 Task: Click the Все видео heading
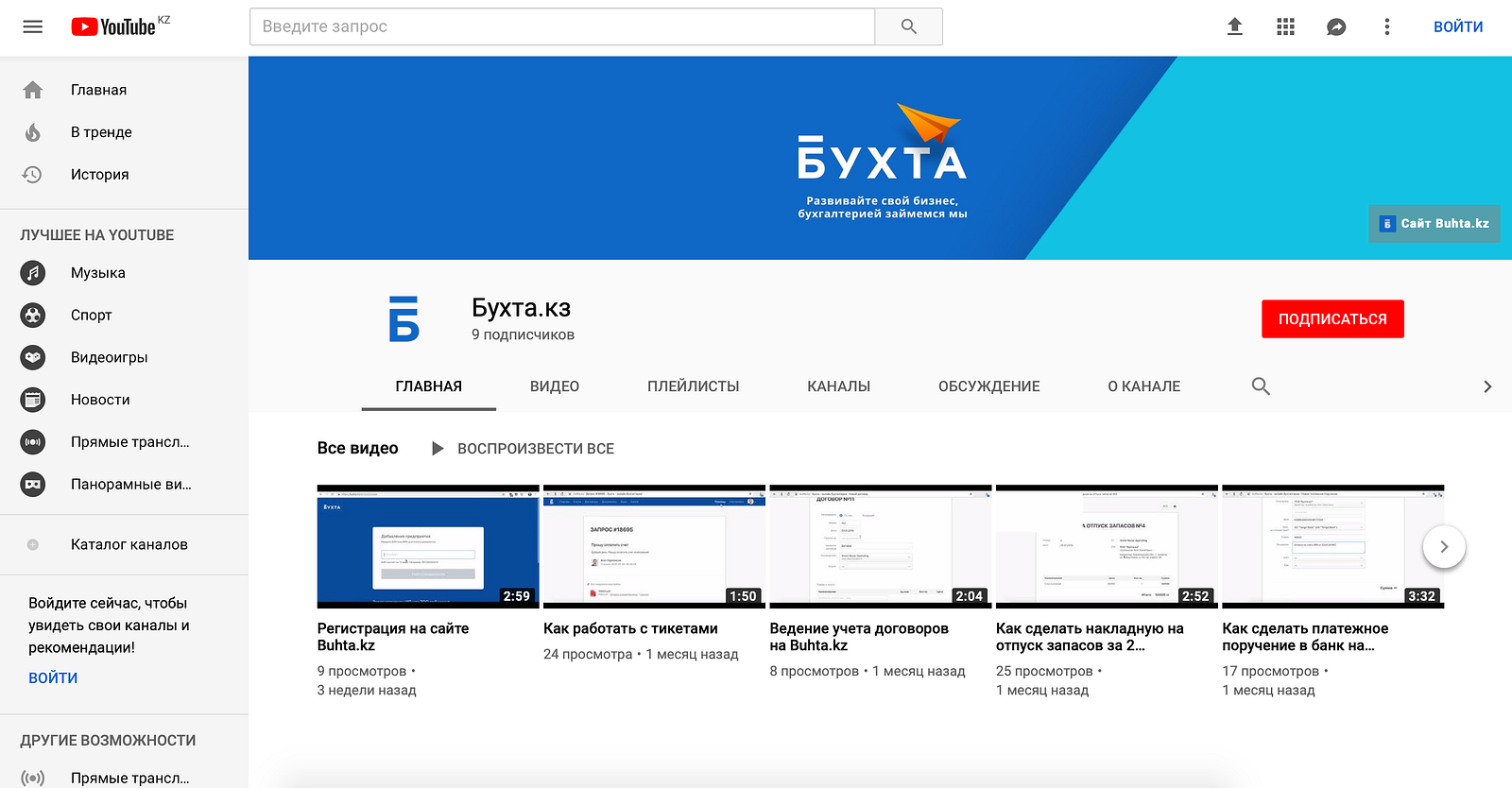click(x=358, y=448)
